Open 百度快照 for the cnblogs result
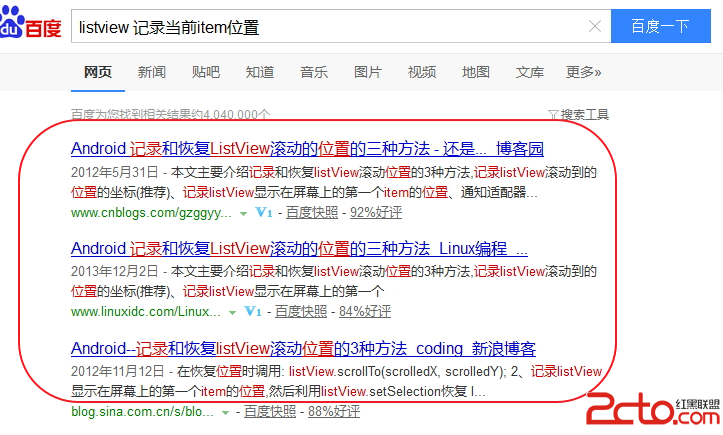Viewport: 723px width, 435px height. [312, 212]
